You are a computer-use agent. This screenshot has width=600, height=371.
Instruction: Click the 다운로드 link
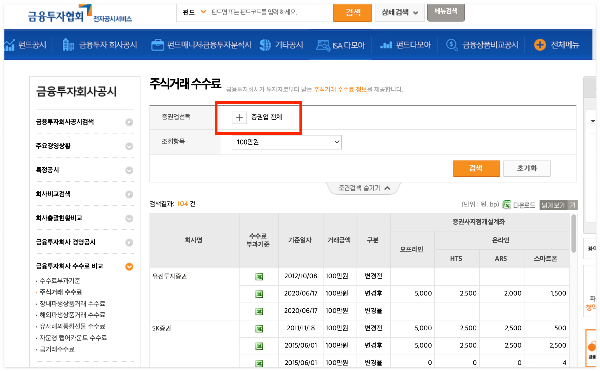(524, 205)
